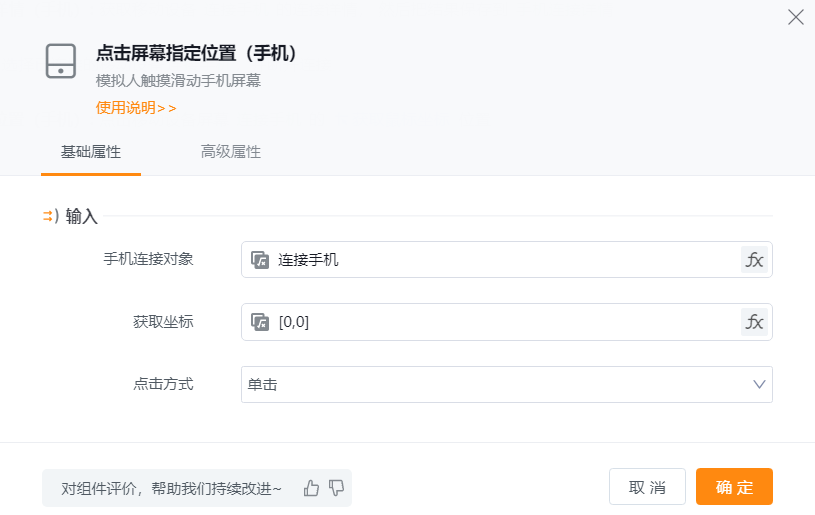Image resolution: width=815 pixels, height=515 pixels.
Task: Open the 使用说明>> help link
Action: pos(136,108)
